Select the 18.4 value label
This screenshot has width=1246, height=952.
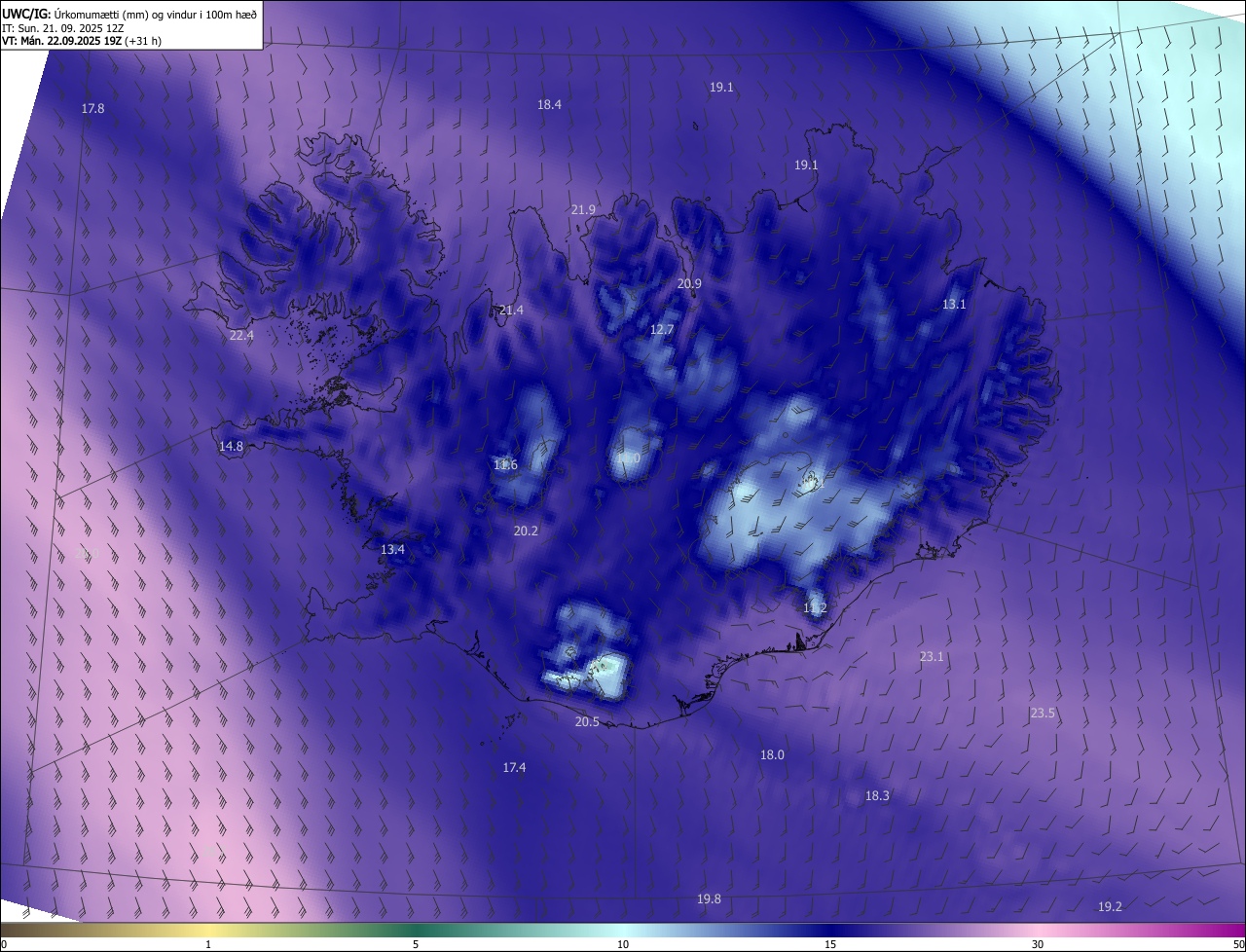[x=549, y=105]
